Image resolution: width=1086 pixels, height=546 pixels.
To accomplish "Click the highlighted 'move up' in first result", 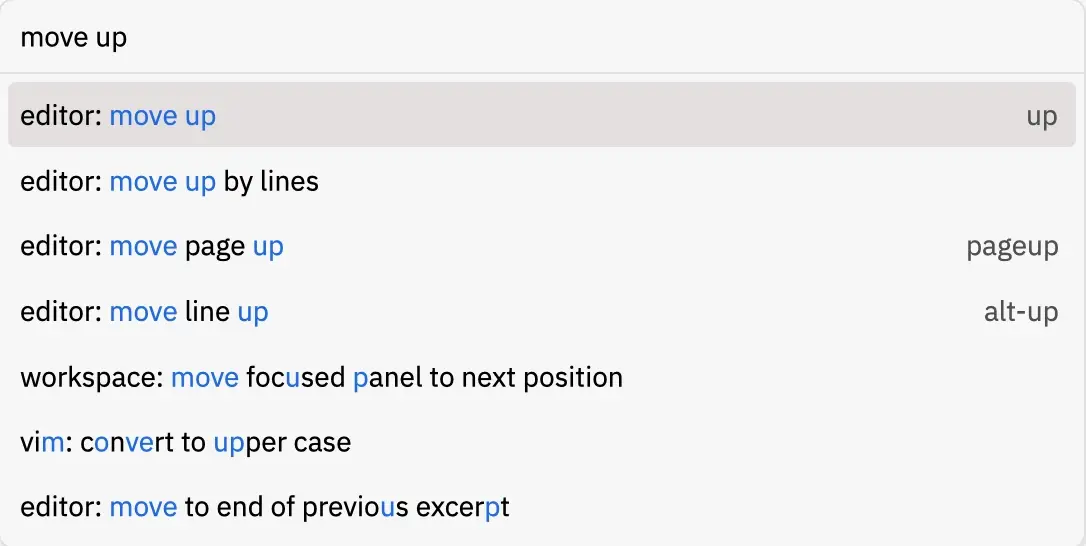I will pos(163,116).
